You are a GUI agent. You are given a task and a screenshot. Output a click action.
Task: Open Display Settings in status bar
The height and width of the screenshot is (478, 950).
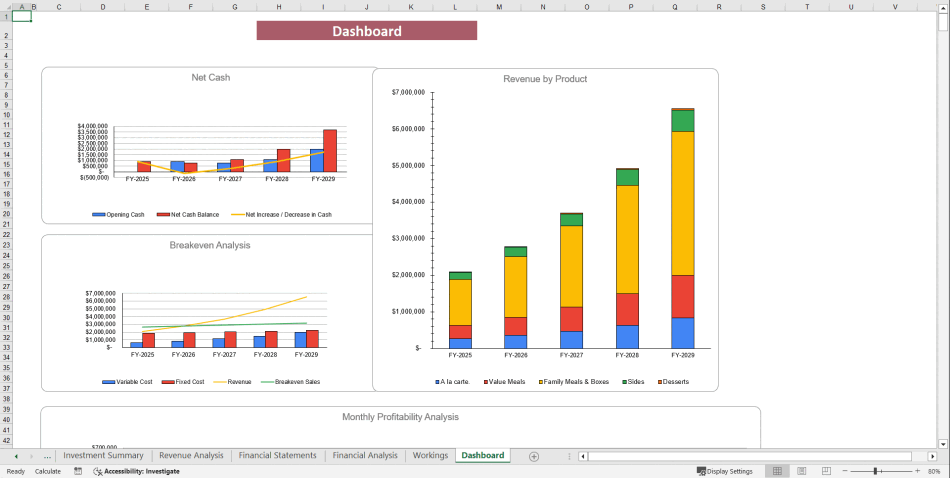click(725, 471)
